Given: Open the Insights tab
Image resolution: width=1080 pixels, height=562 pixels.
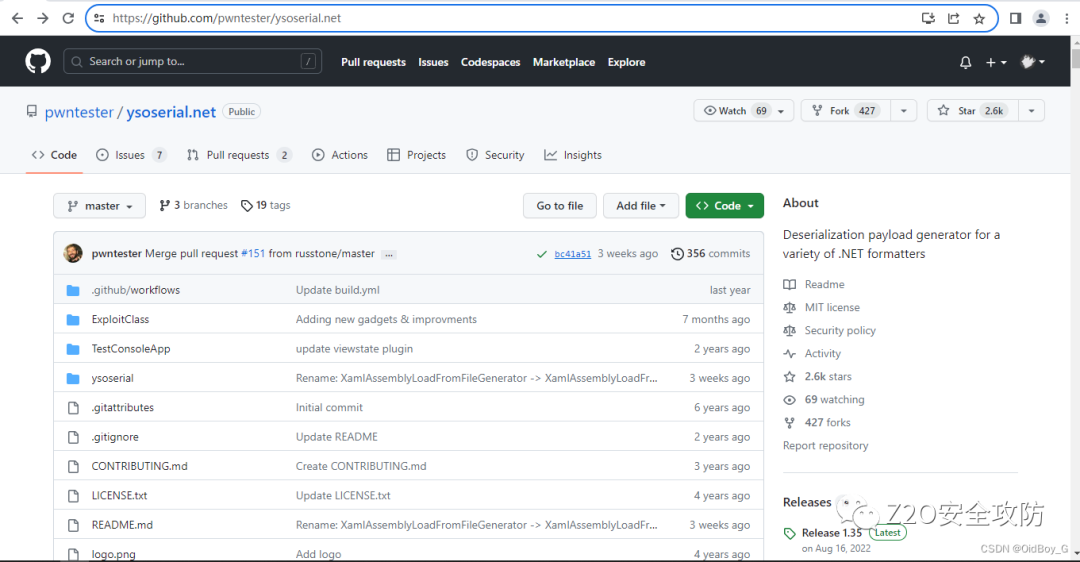Looking at the screenshot, I should pyautogui.click(x=573, y=155).
